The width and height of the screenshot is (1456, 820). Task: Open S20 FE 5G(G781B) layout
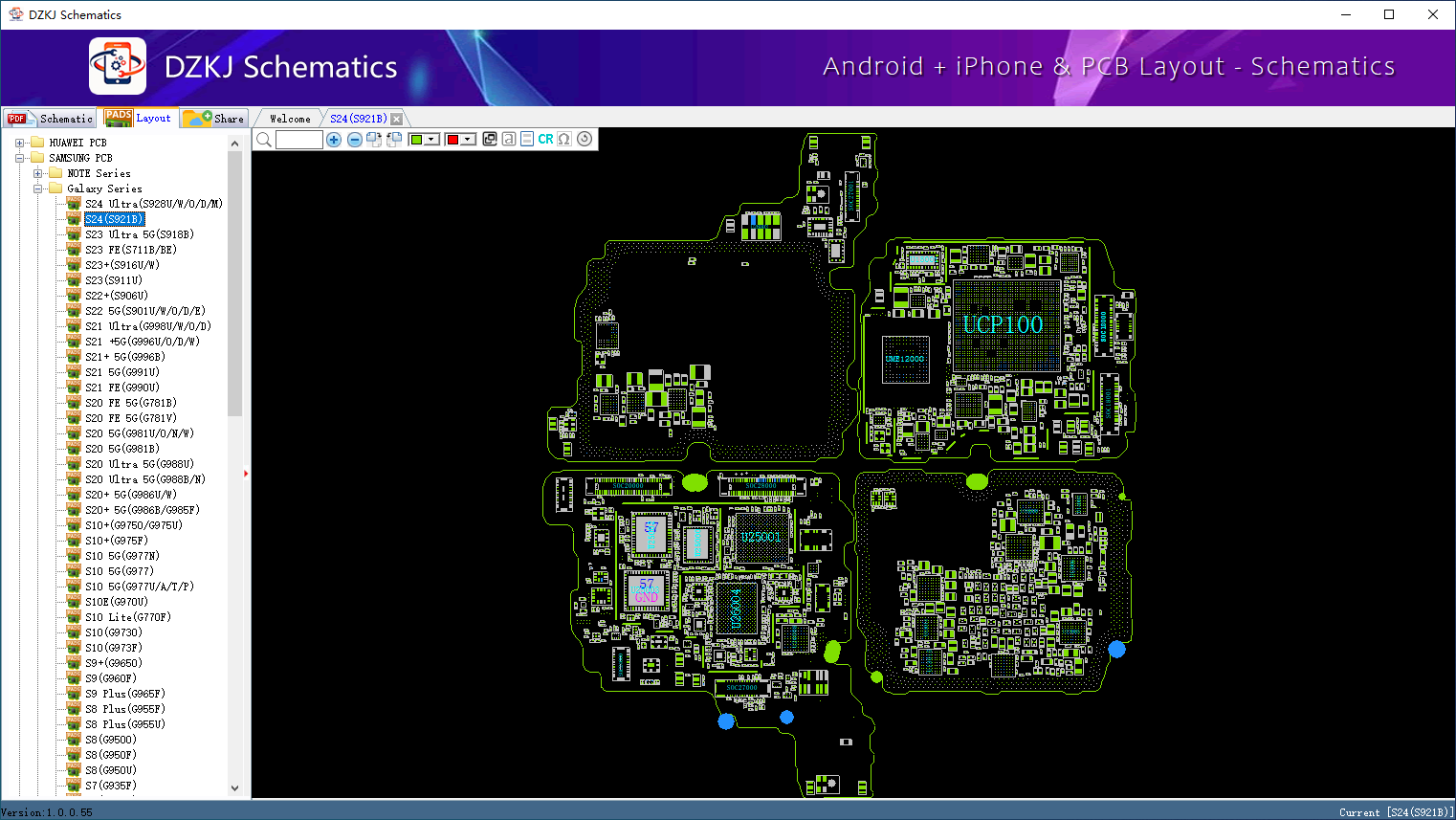(x=131, y=403)
